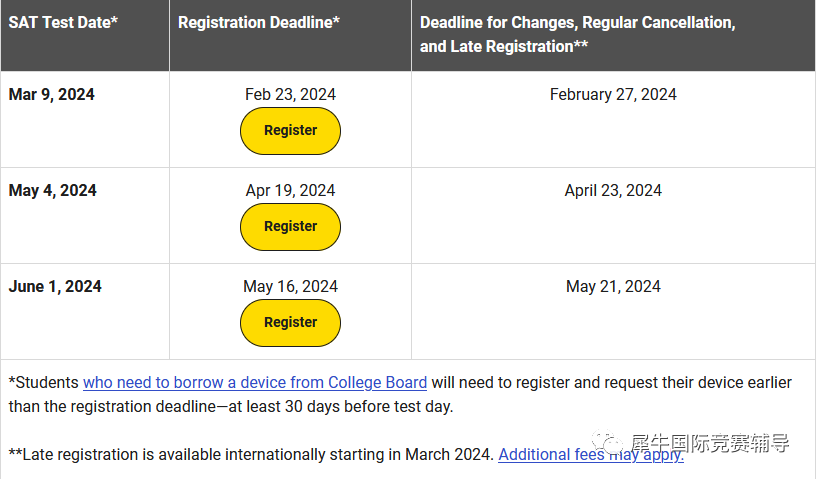Click Register button for June 1 test

[290, 323]
